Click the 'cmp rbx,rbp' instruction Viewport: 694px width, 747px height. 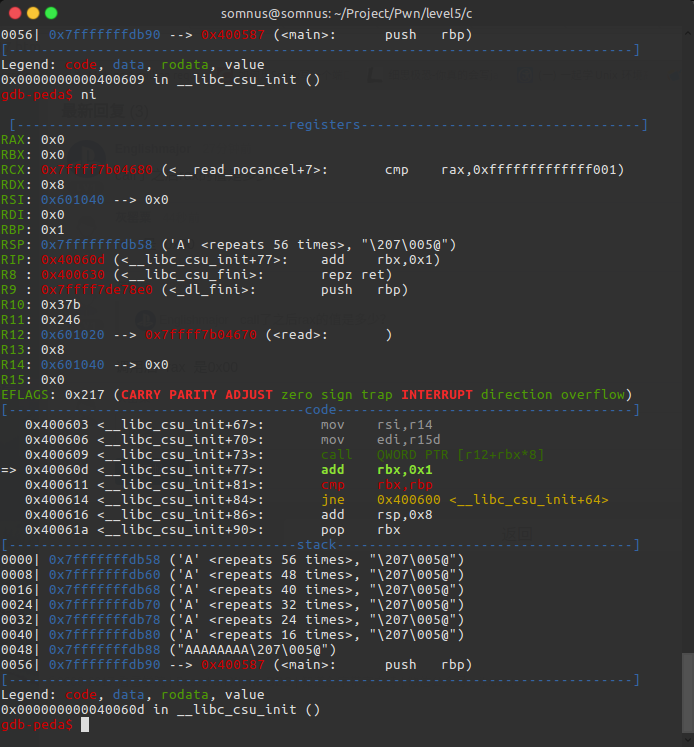tap(376, 485)
